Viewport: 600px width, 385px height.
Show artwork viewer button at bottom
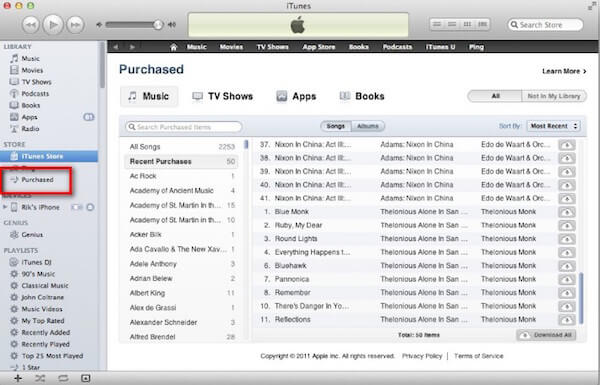(x=86, y=378)
